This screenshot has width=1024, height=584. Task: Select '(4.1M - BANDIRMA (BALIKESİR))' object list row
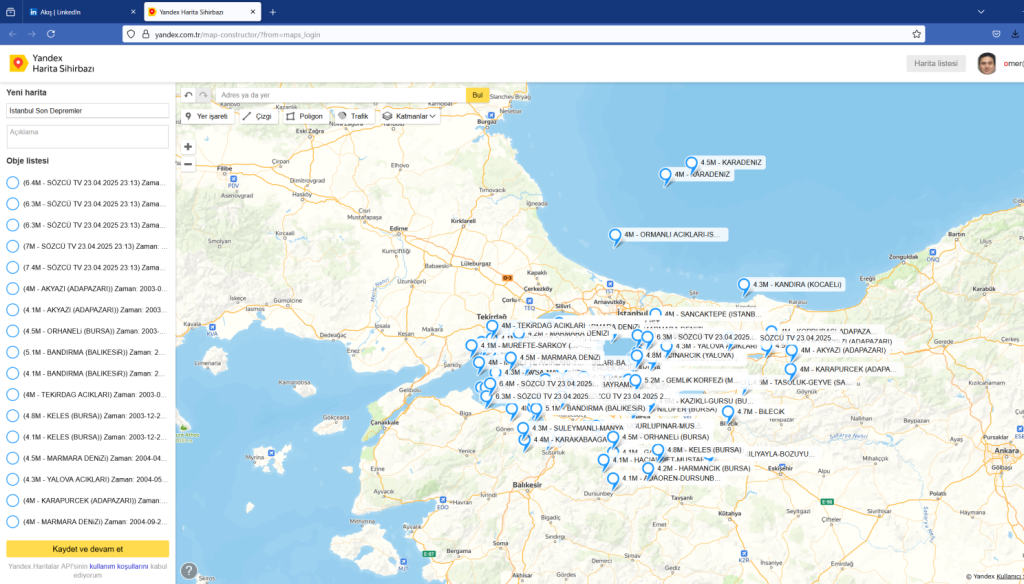[x=88, y=374]
